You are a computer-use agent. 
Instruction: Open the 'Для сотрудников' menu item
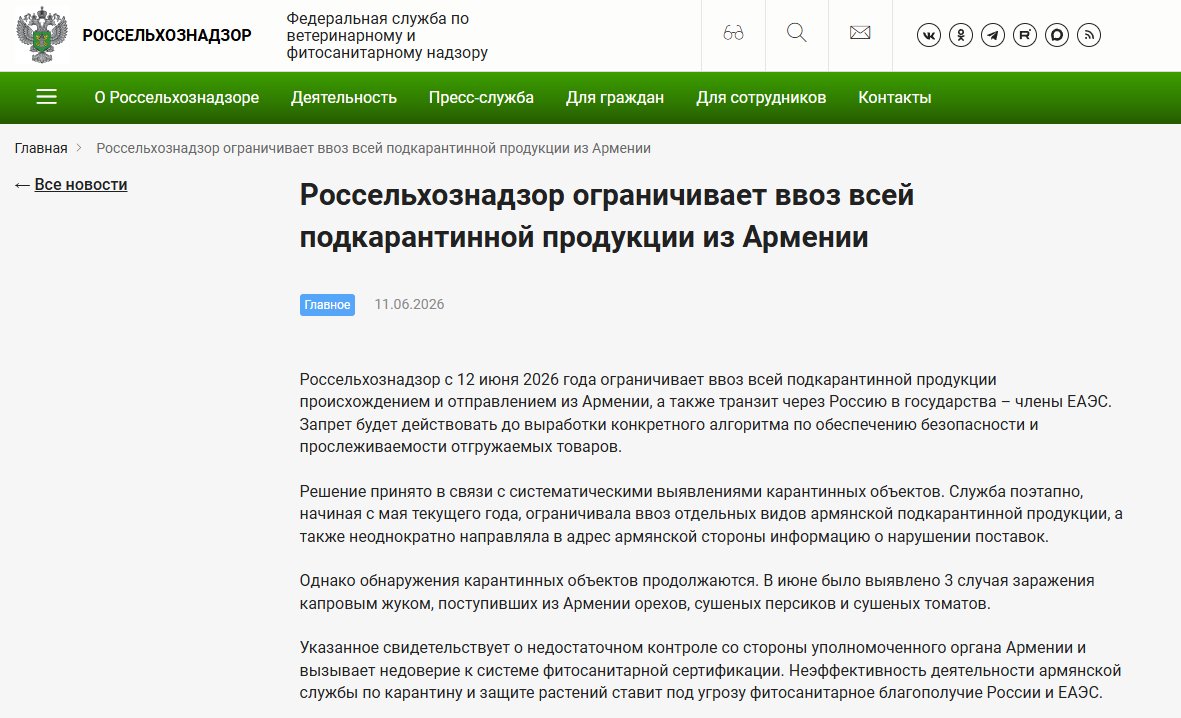[761, 97]
